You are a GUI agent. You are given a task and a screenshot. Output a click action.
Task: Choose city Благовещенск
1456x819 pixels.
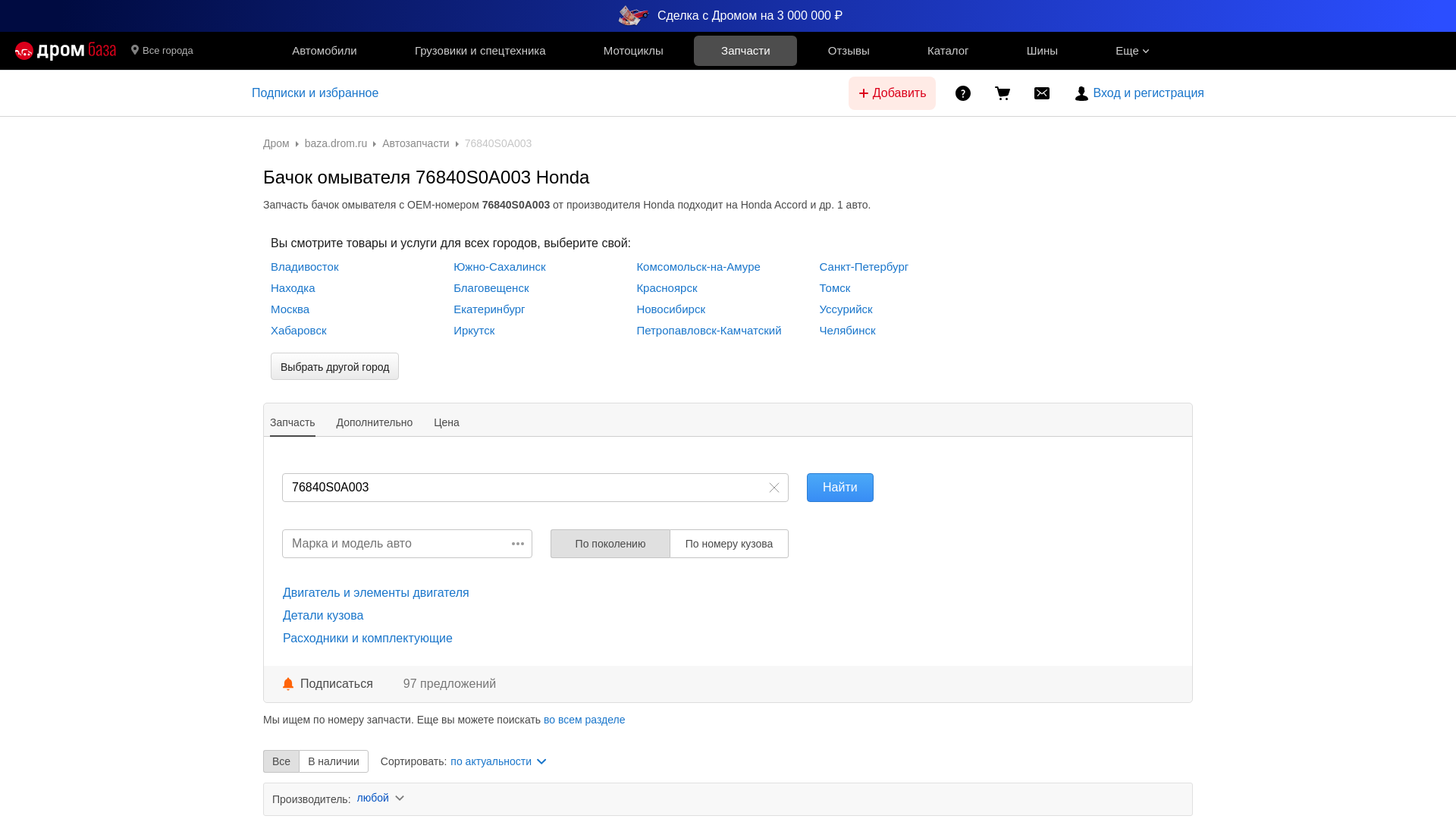pyautogui.click(x=491, y=288)
